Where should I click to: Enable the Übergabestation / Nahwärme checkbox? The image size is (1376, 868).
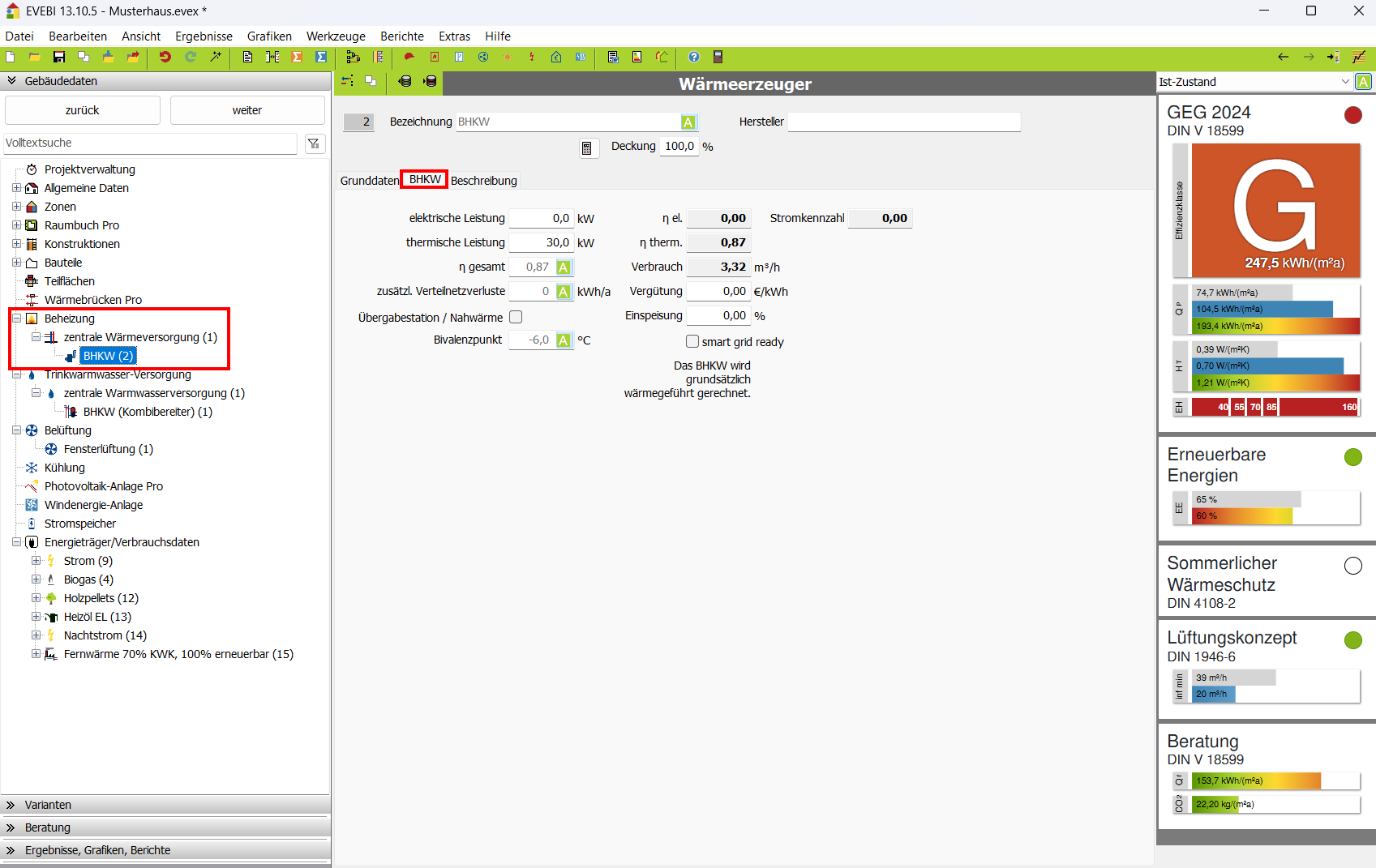coord(516,318)
